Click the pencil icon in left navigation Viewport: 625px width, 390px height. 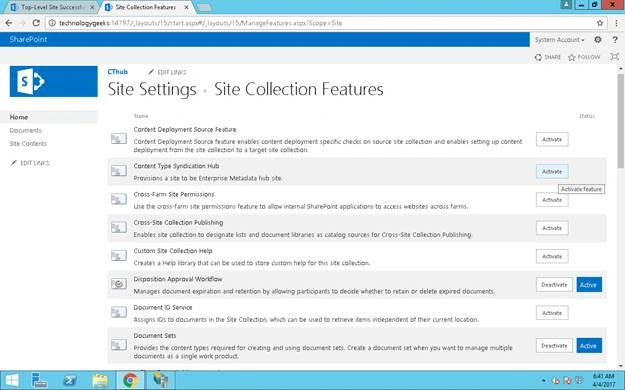point(14,163)
